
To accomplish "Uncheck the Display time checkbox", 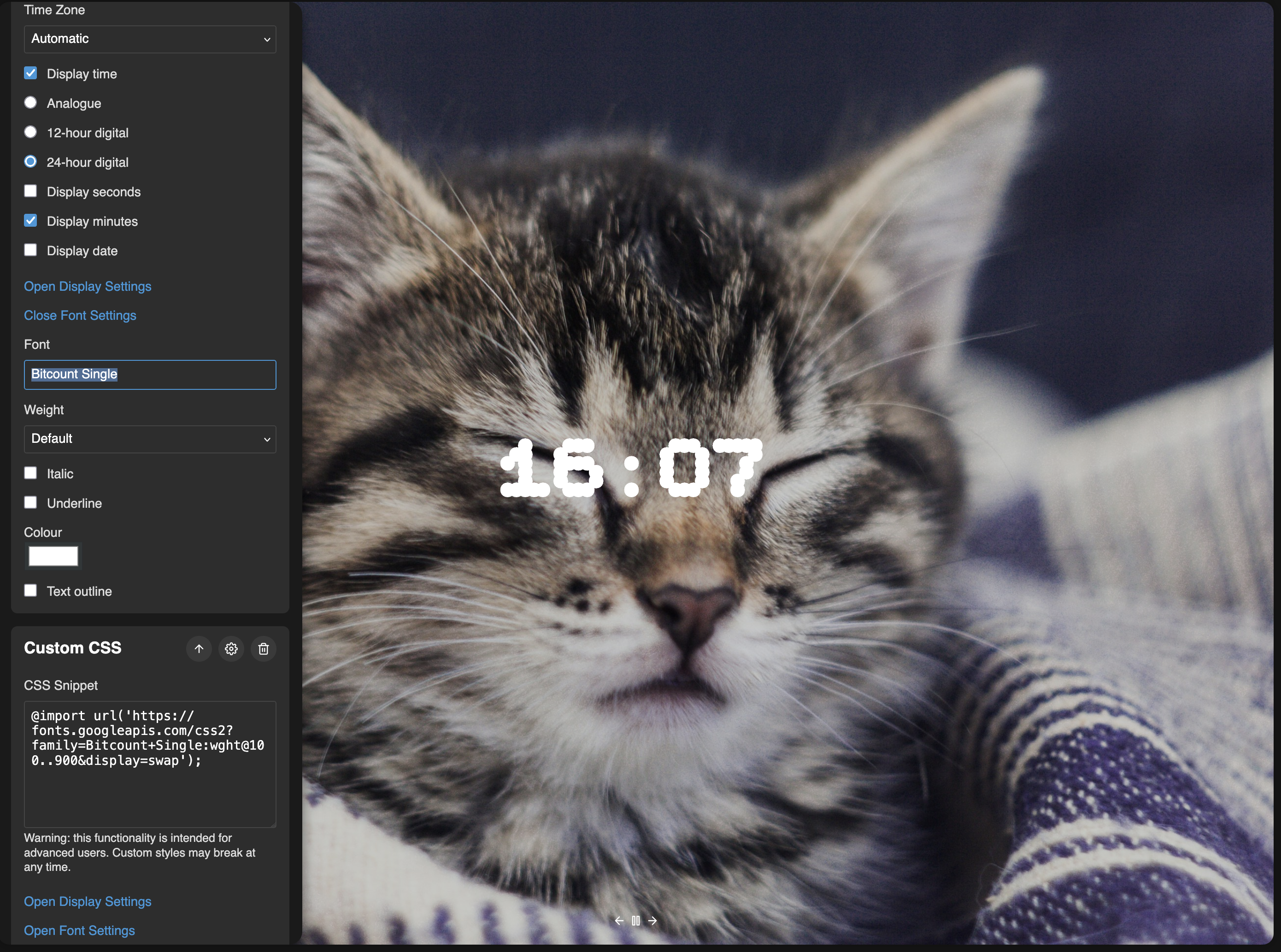I will point(30,73).
